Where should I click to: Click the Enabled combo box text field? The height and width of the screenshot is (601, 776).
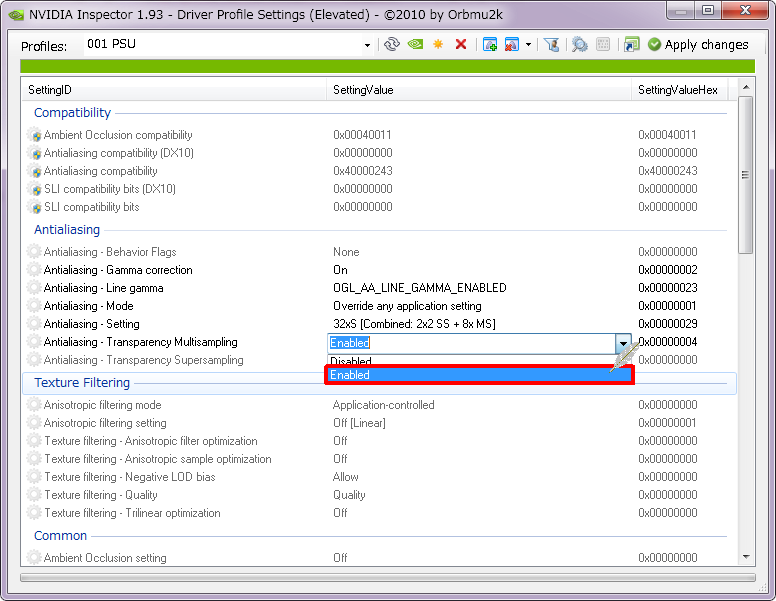pos(472,343)
